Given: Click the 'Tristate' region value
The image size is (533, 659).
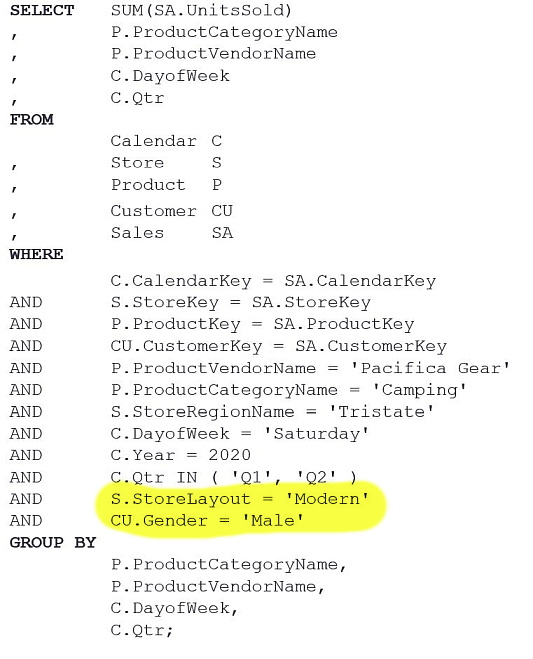Looking at the screenshot, I should (x=381, y=412).
